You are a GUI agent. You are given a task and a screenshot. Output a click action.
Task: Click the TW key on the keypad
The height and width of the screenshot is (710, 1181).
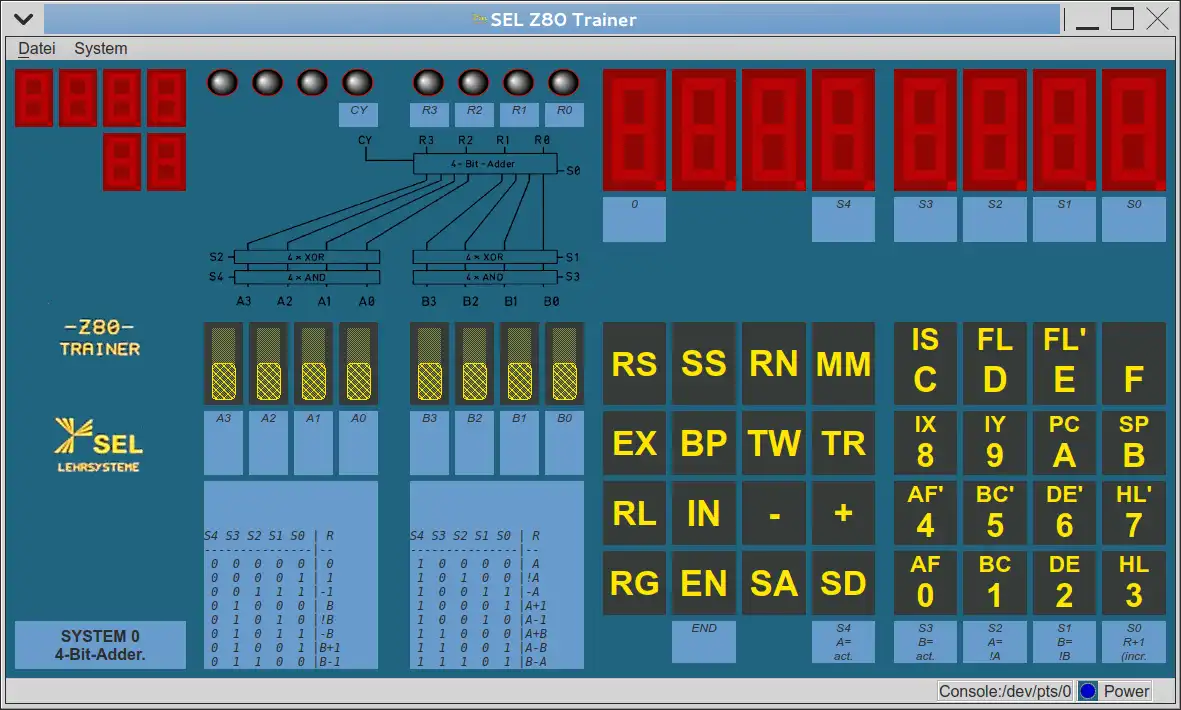coord(774,443)
